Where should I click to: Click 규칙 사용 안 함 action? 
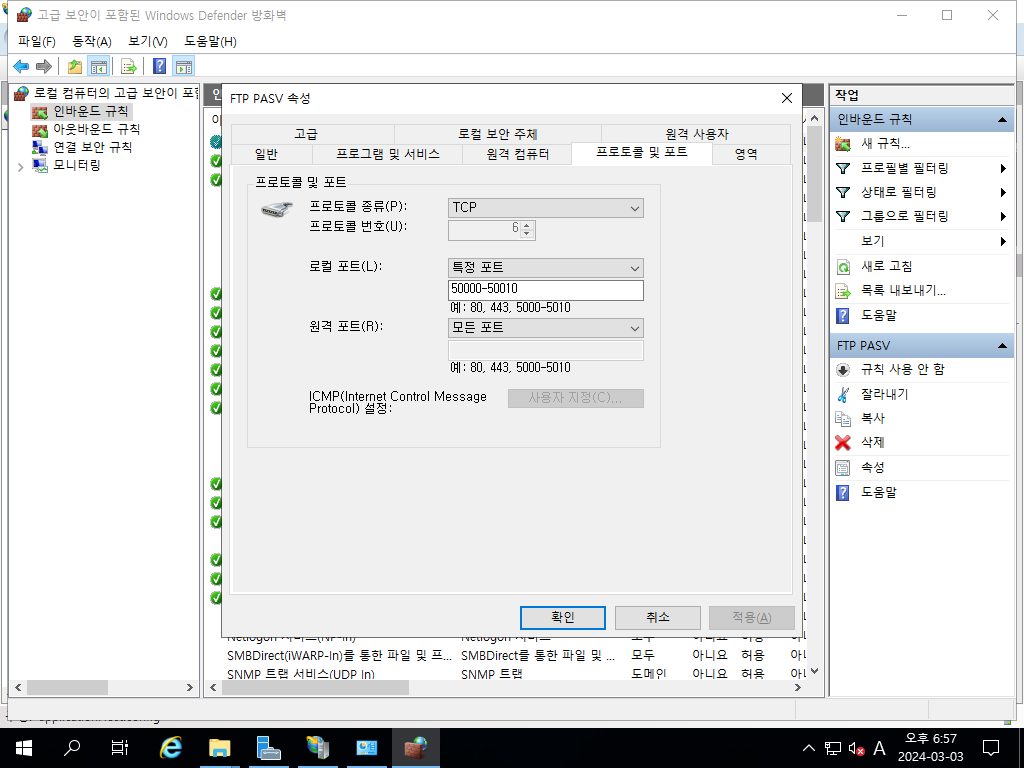coord(903,370)
